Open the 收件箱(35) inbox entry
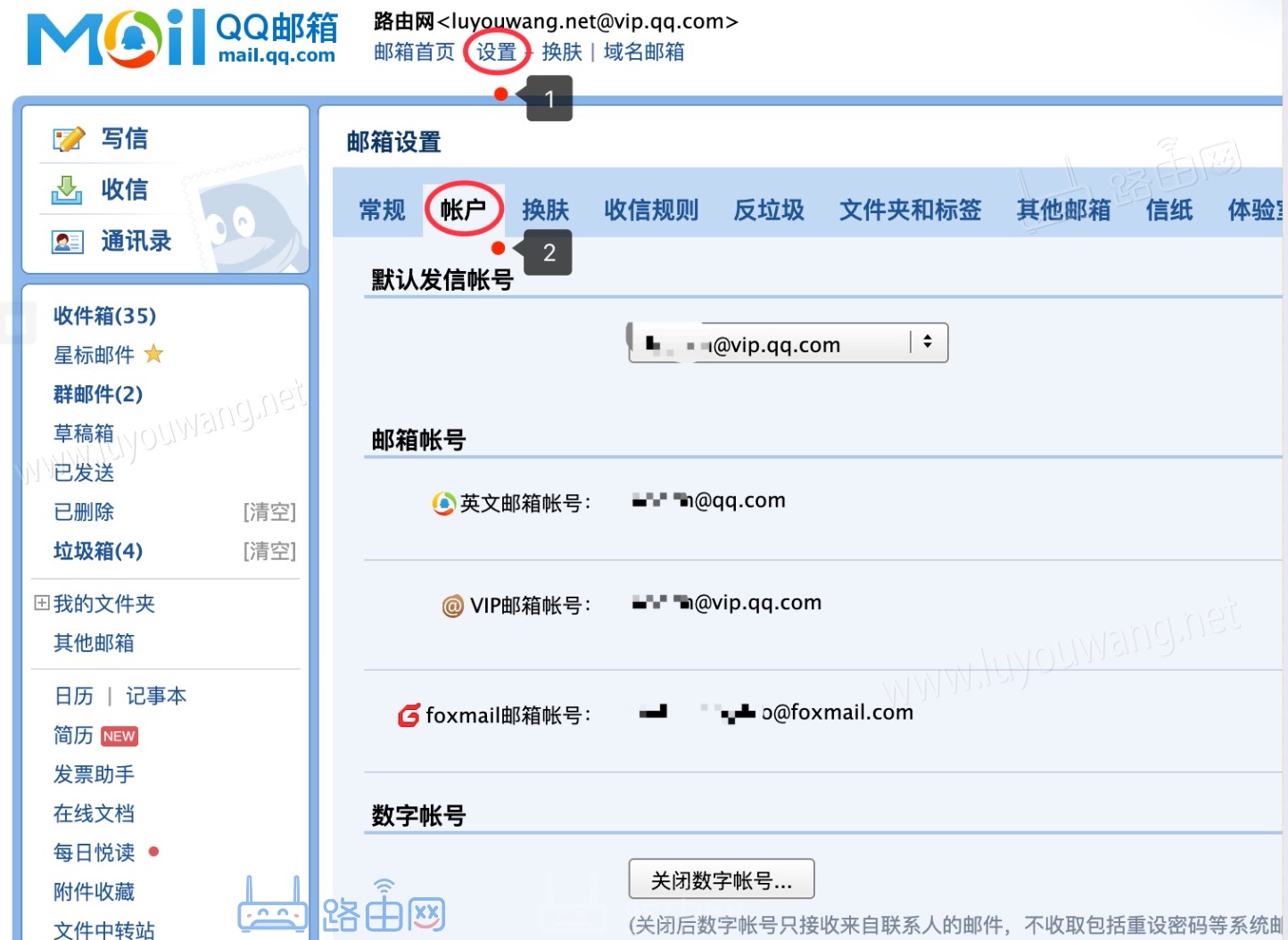Screen dimensions: 1288x940 [104, 316]
